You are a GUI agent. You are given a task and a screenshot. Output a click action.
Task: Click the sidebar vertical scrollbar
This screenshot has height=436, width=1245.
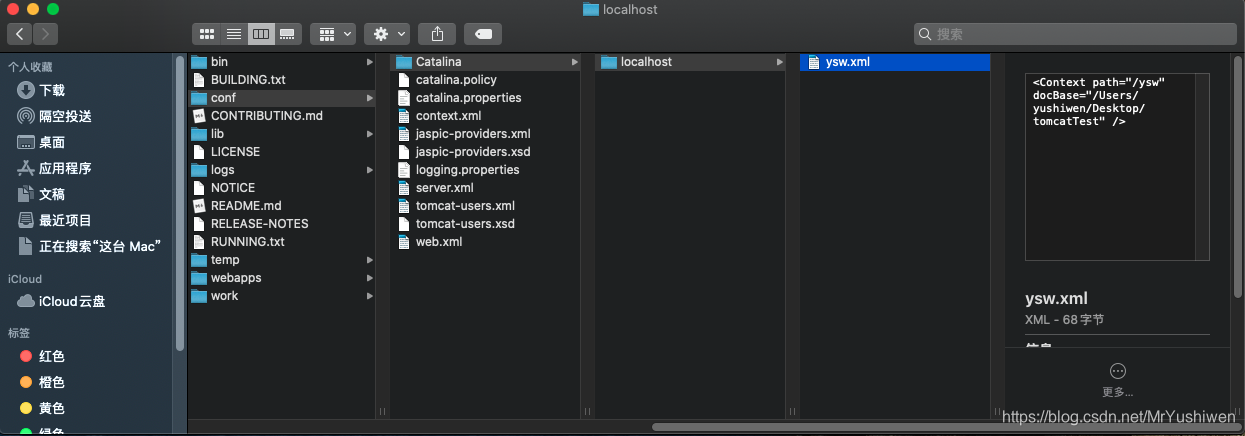[x=180, y=205]
